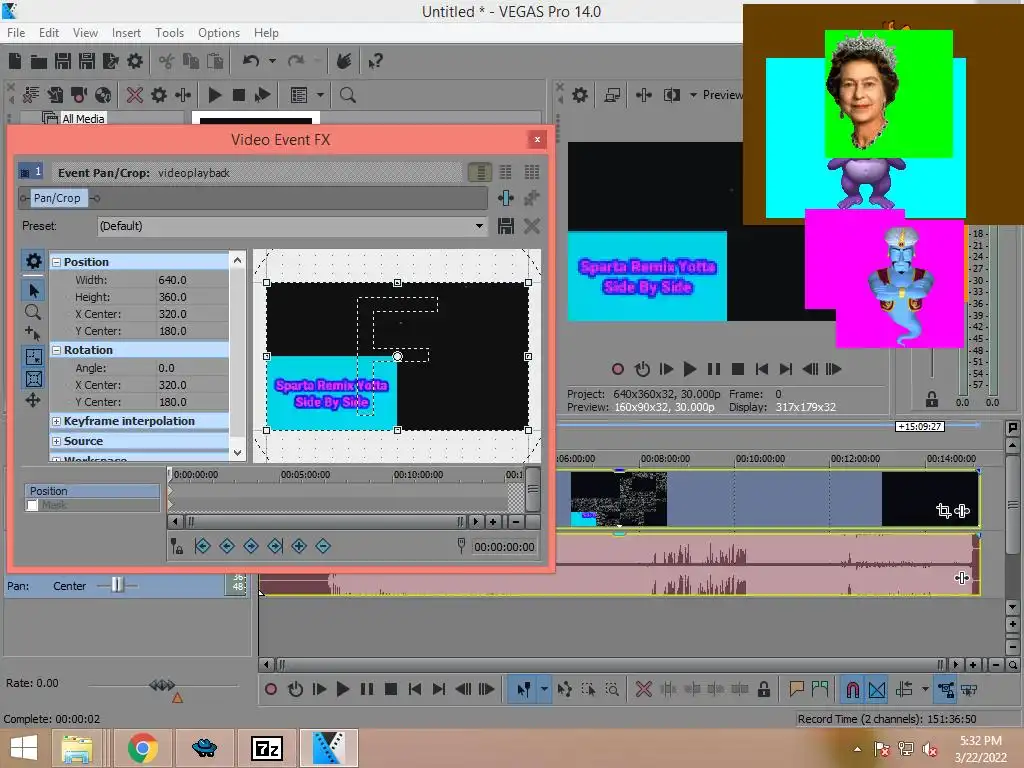Screen dimensions: 1024x768
Task: Select the Zoom Edit magnifier tool in Pan/Crop
Action: point(33,312)
